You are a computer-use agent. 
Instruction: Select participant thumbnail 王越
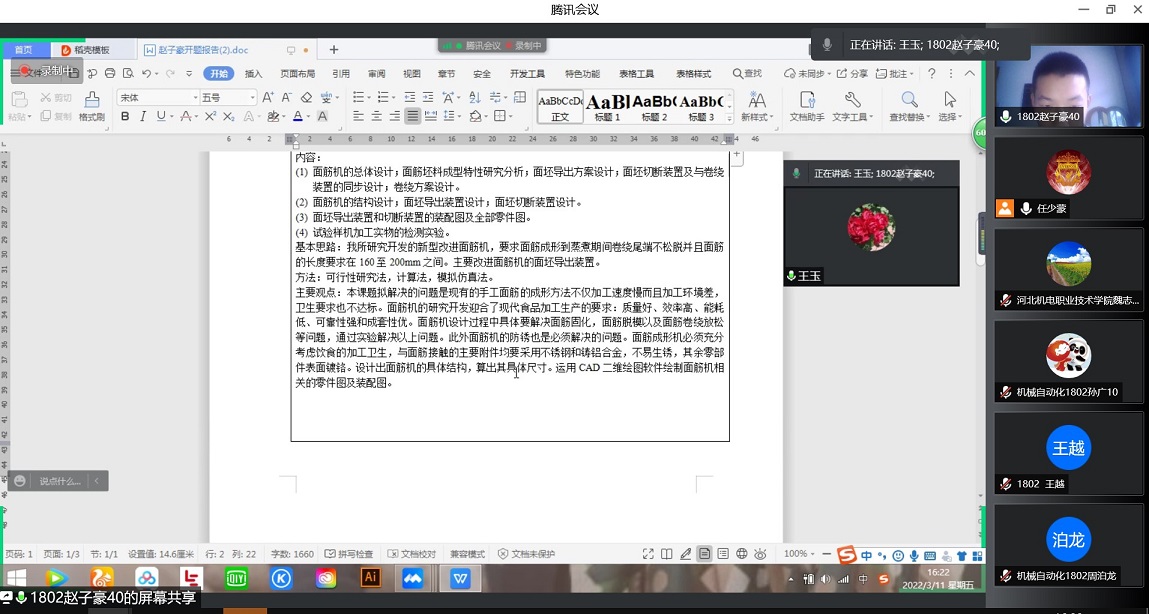(1068, 454)
